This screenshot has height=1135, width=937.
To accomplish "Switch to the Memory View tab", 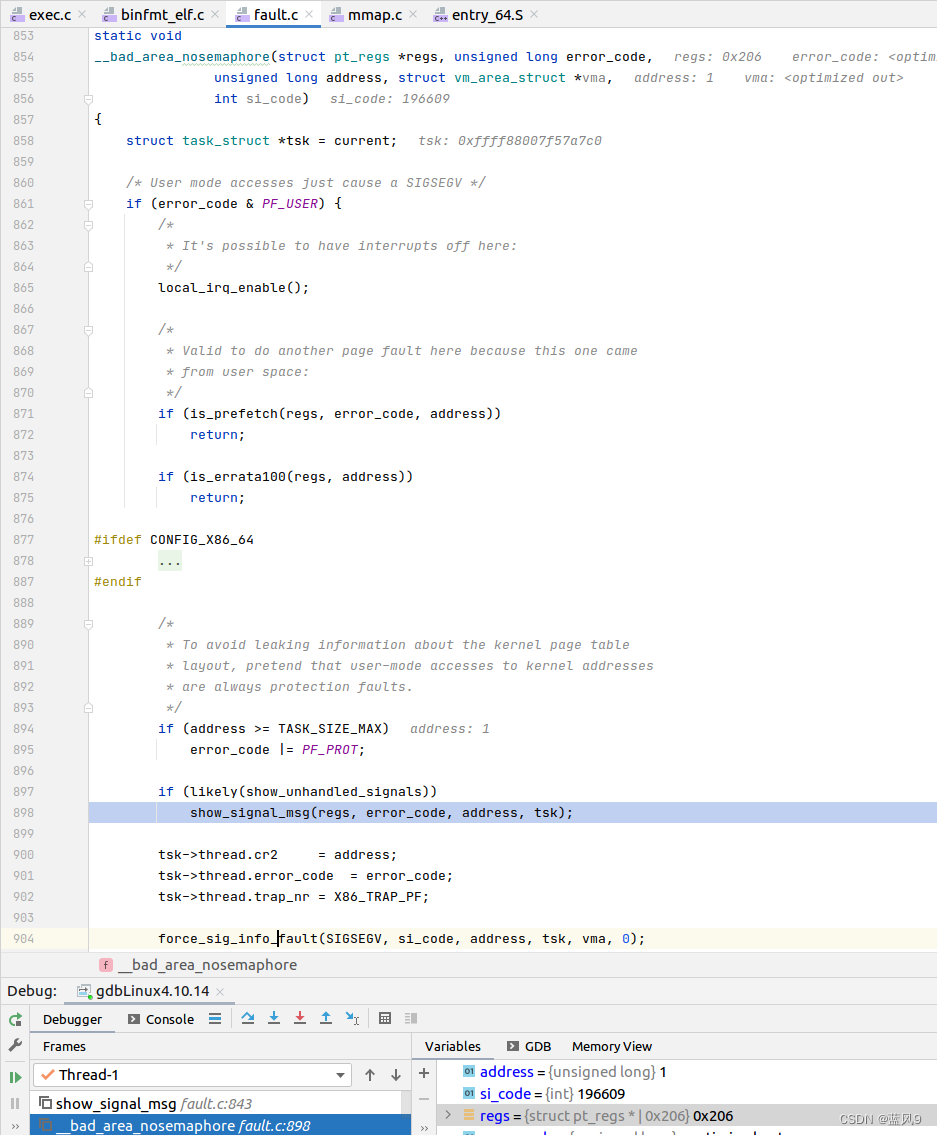I will coord(612,1047).
